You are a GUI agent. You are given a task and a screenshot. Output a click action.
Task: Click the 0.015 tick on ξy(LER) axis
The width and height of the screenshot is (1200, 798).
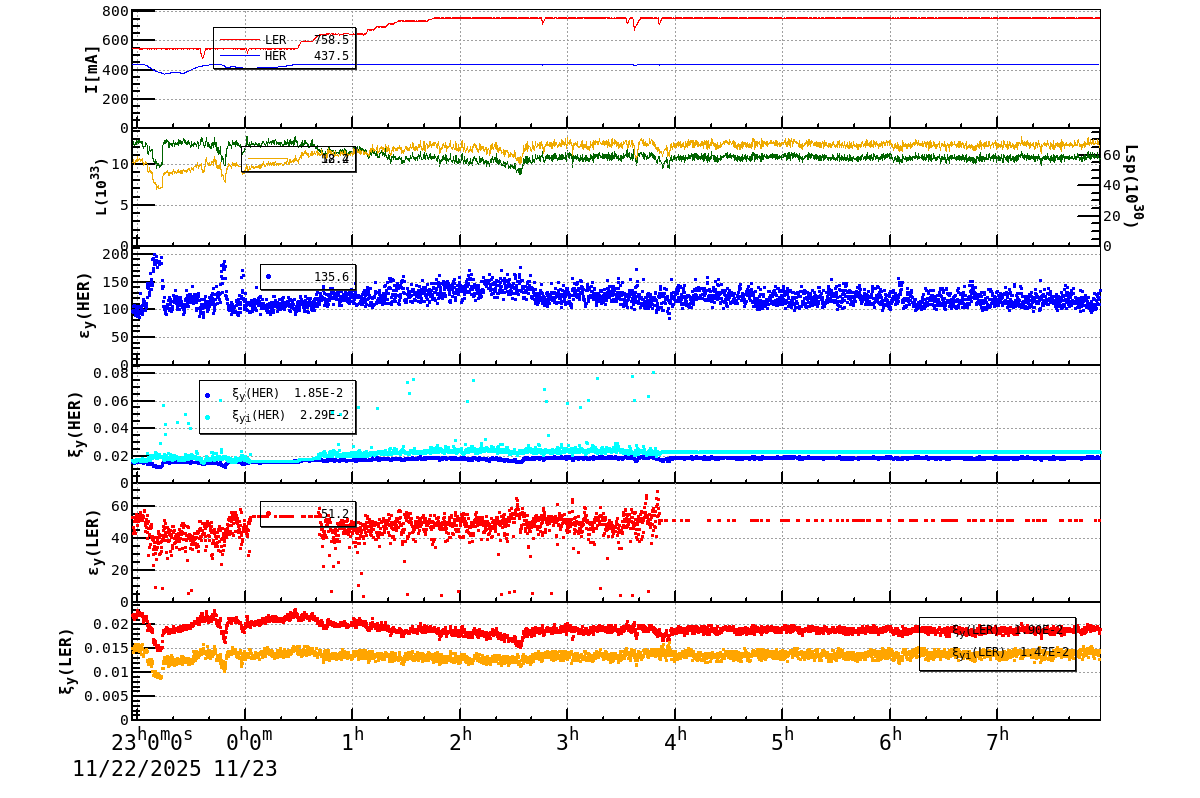coord(107,647)
